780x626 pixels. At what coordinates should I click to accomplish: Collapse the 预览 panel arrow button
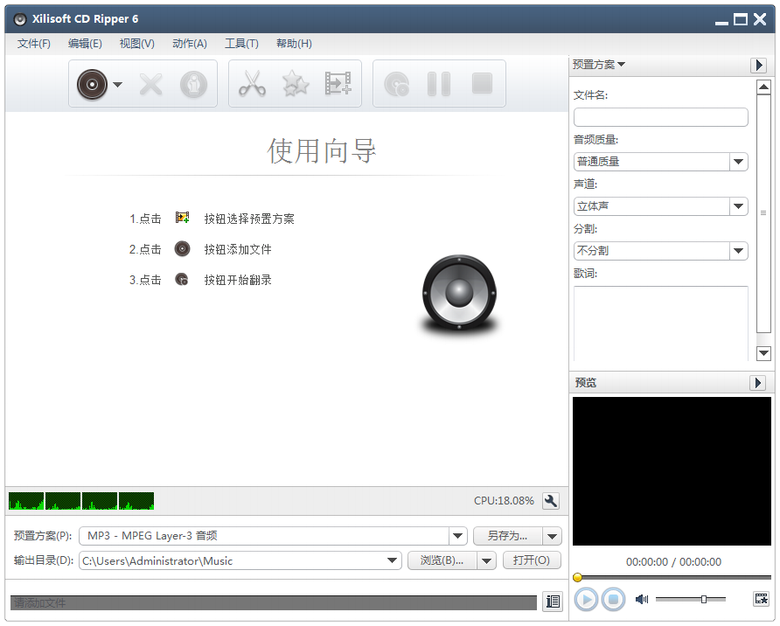pos(758,383)
